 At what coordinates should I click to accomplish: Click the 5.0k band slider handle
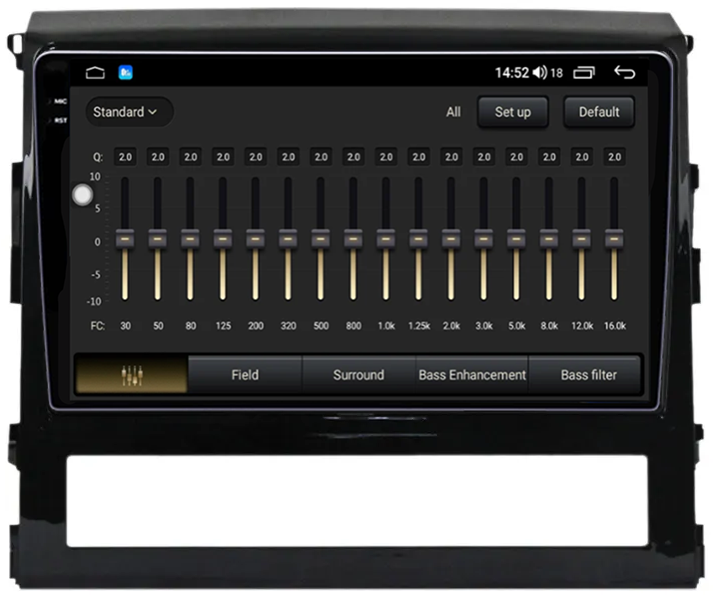pos(516,239)
